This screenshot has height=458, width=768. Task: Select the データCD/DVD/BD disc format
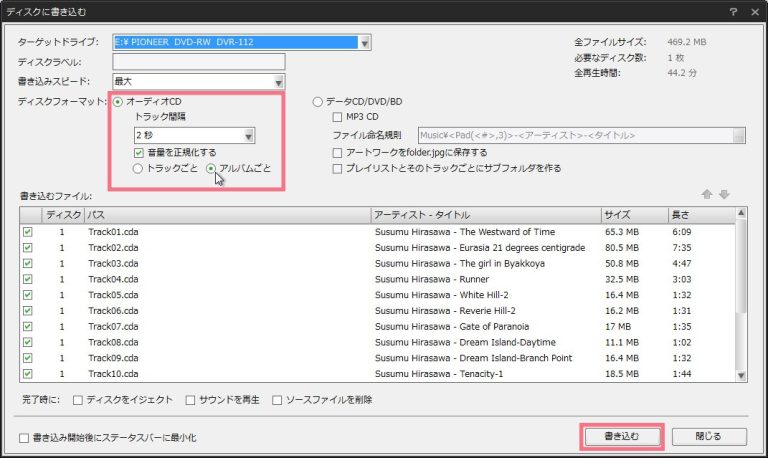[319, 102]
